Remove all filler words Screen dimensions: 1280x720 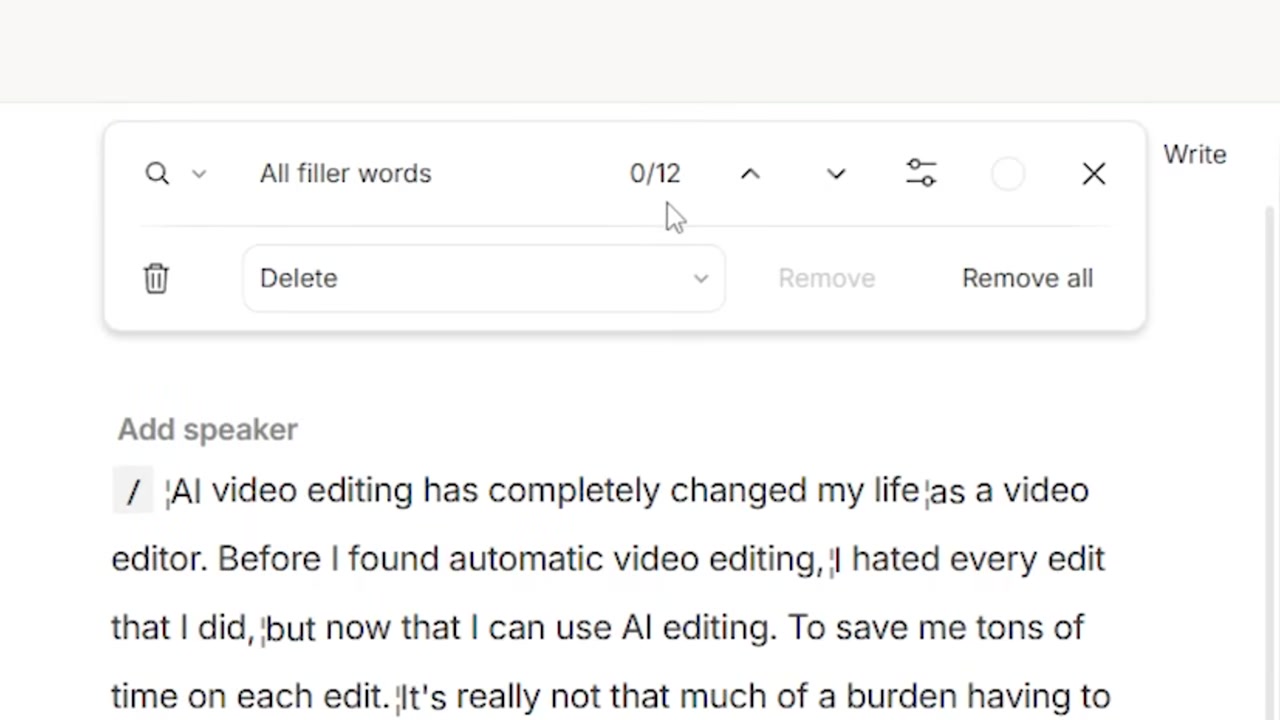1027,278
